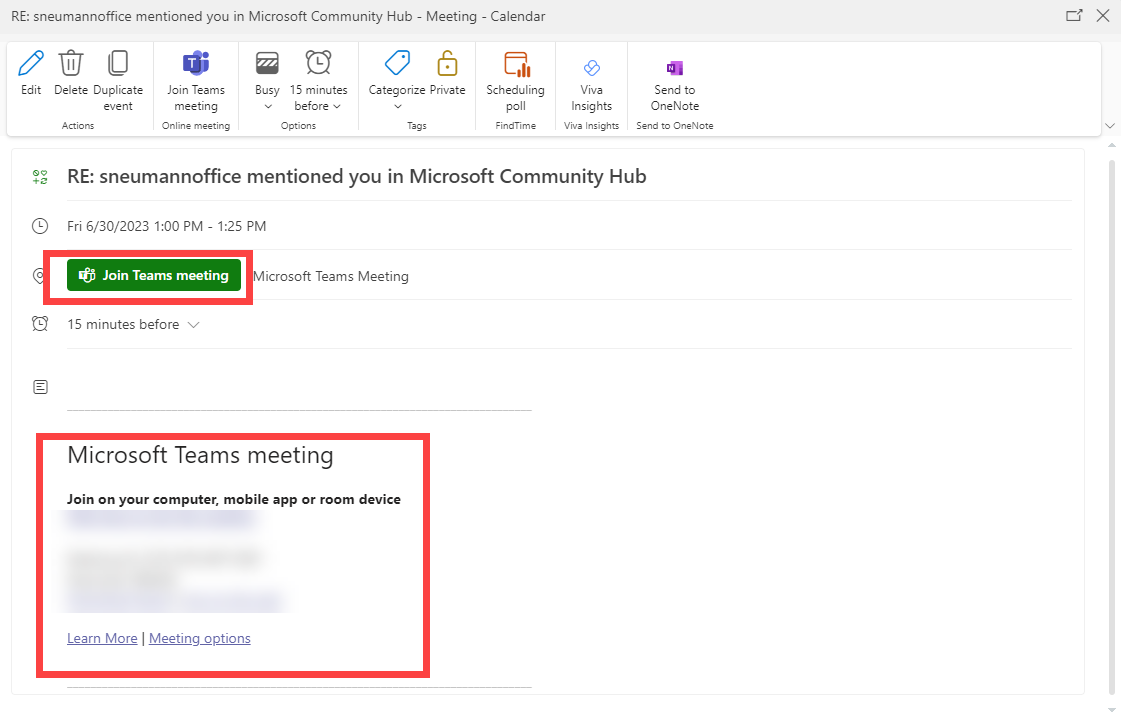
Task: Expand the ribbon with the chevron
Action: tap(1110, 126)
